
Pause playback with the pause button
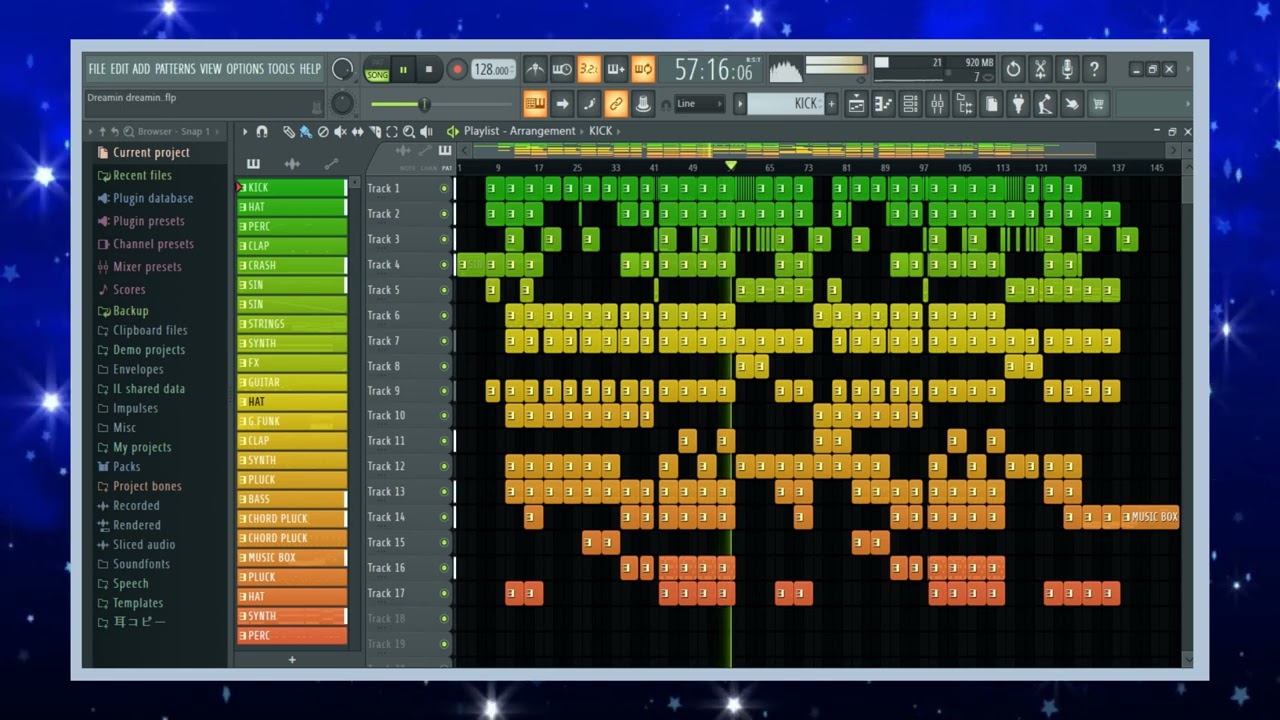[403, 69]
